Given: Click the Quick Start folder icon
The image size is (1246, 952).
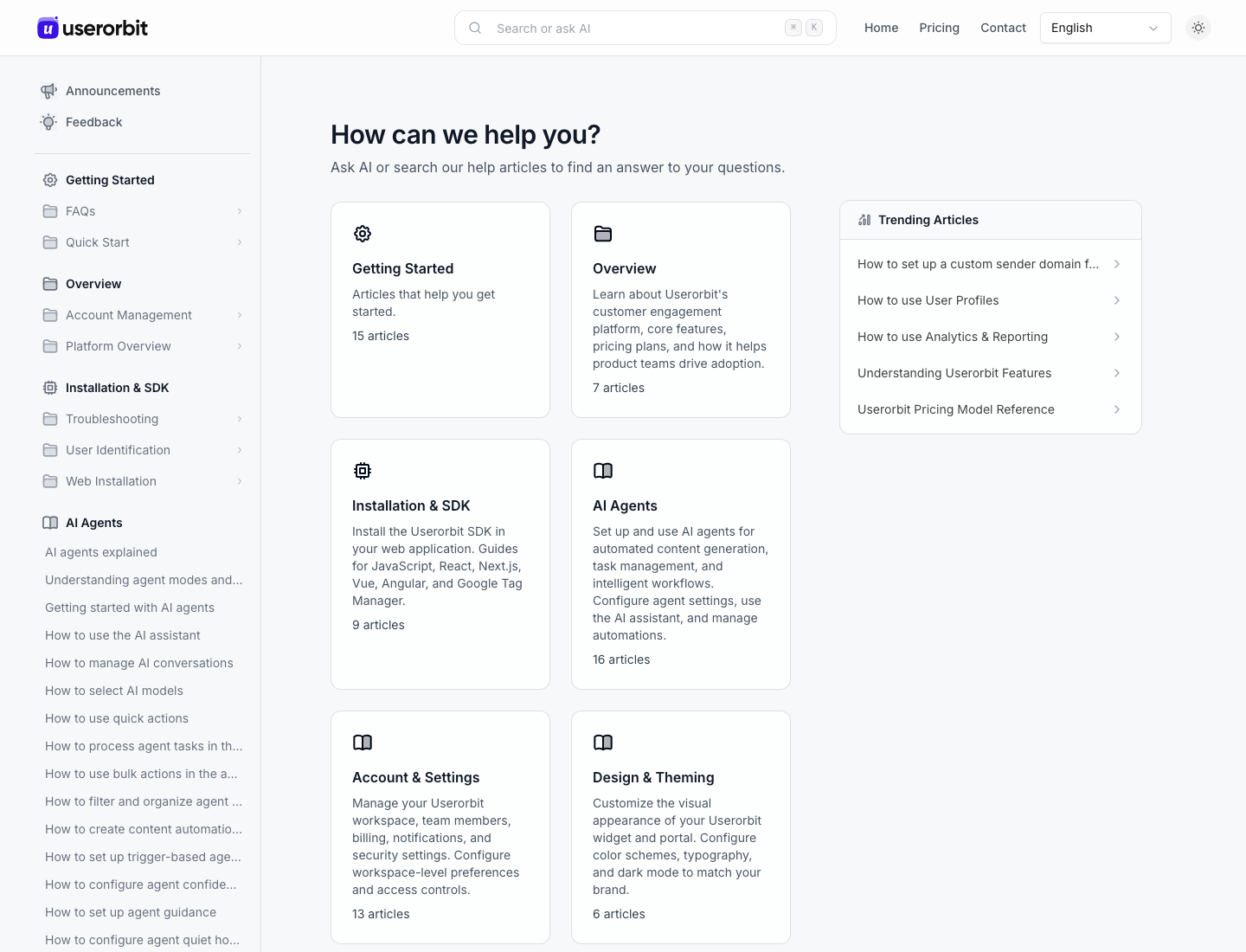Looking at the screenshot, I should [x=50, y=242].
